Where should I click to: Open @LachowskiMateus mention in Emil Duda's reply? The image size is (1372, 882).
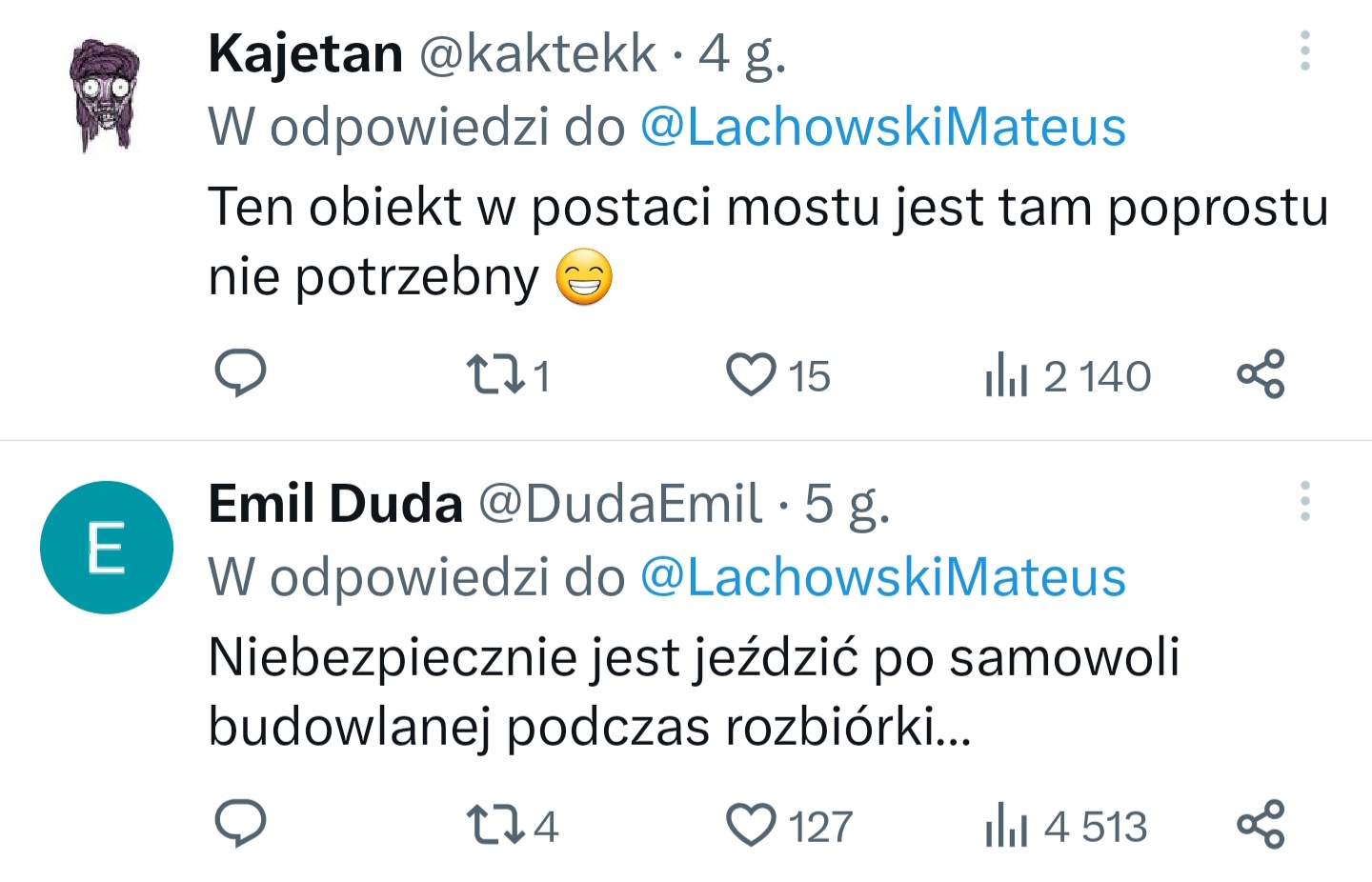(883, 577)
